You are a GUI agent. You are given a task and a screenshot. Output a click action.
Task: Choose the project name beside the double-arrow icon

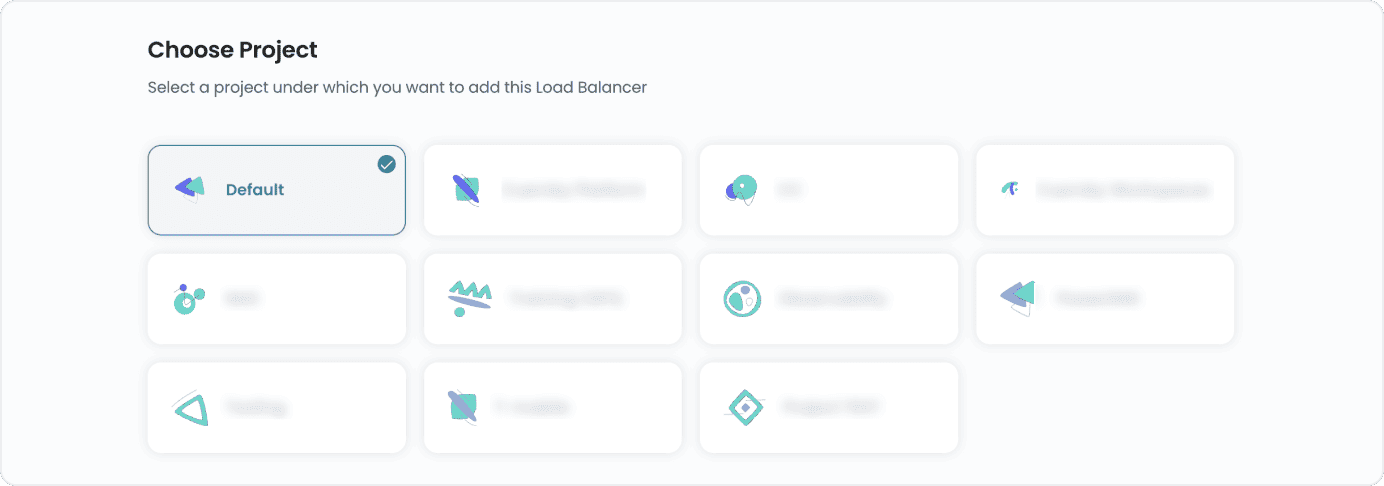point(1098,298)
